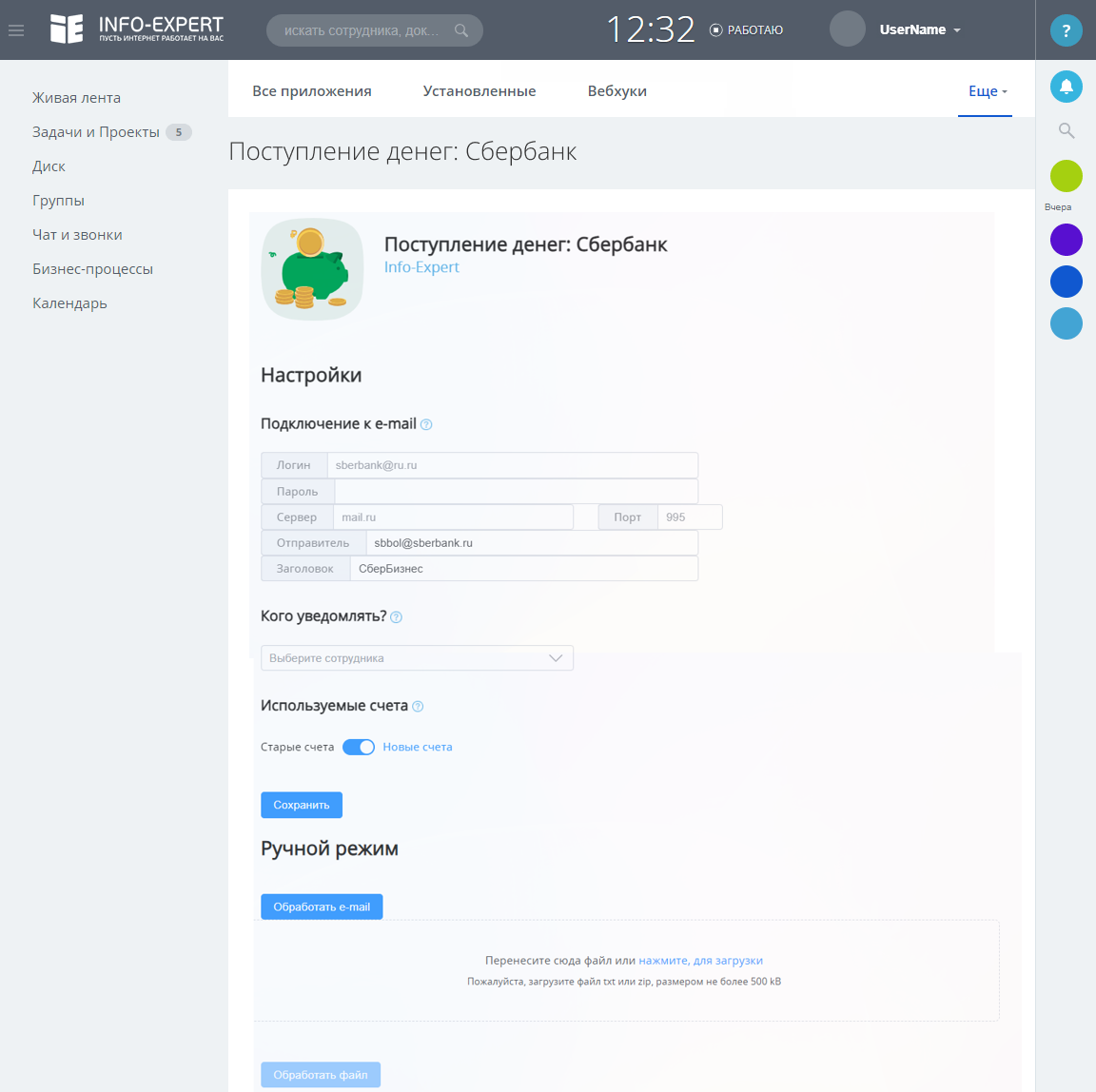The height and width of the screenshot is (1092, 1096).
Task: Click the search magnifier in top bar
Action: click(x=461, y=30)
